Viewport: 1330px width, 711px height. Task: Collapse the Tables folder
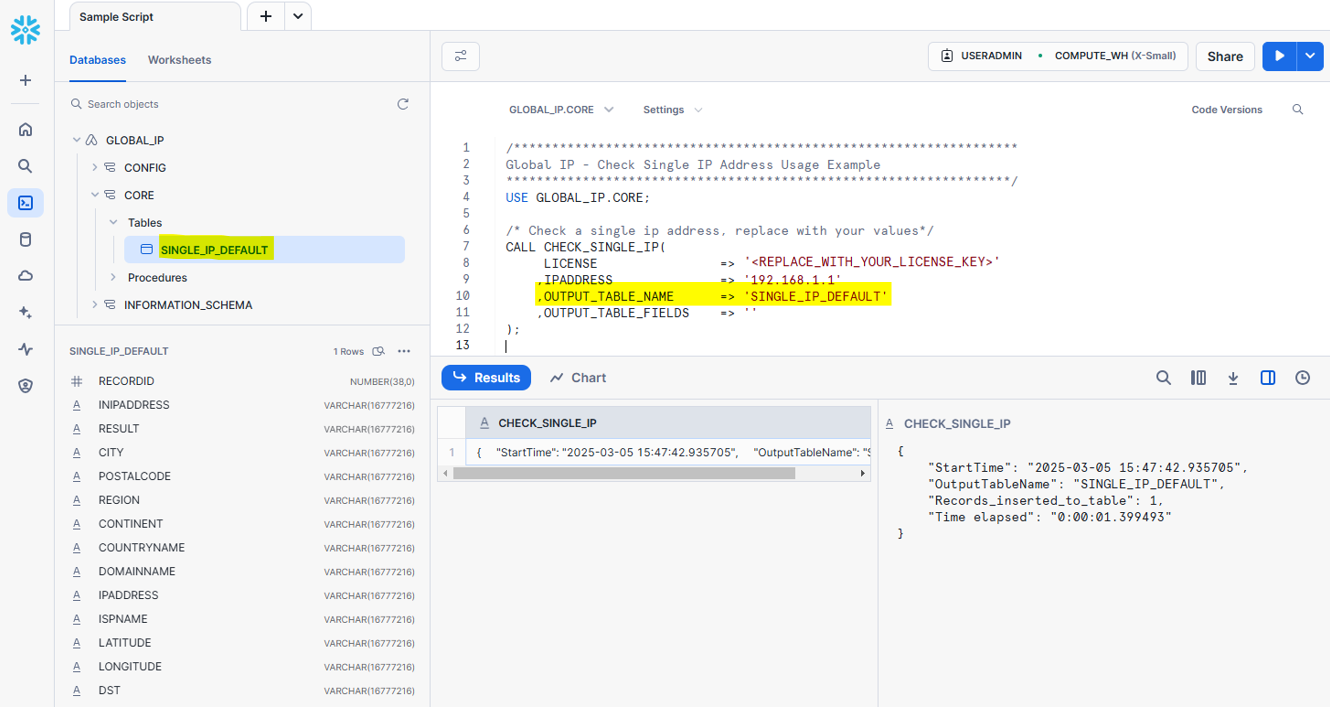(113, 222)
